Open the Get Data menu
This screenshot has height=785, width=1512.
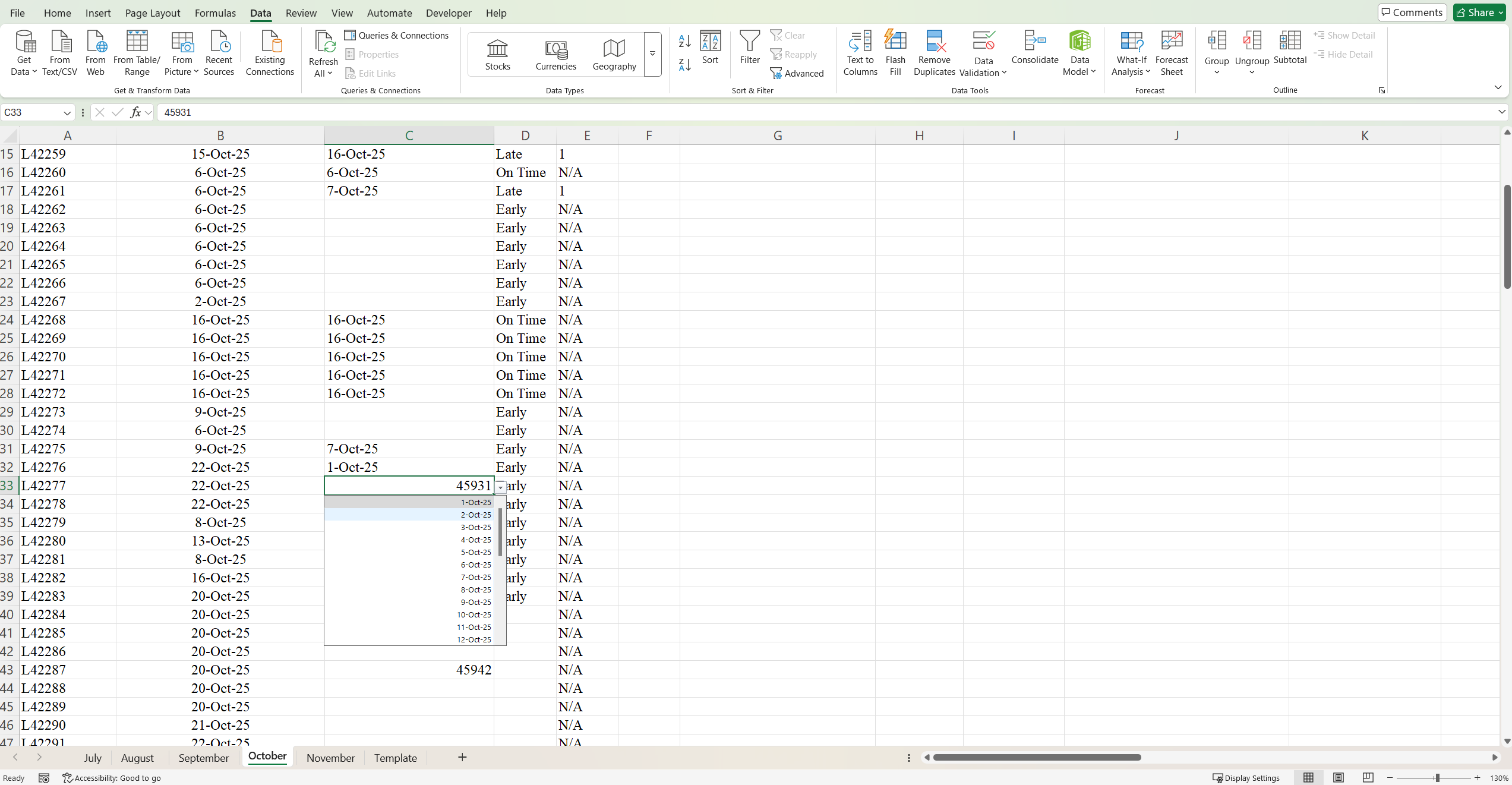[x=24, y=53]
